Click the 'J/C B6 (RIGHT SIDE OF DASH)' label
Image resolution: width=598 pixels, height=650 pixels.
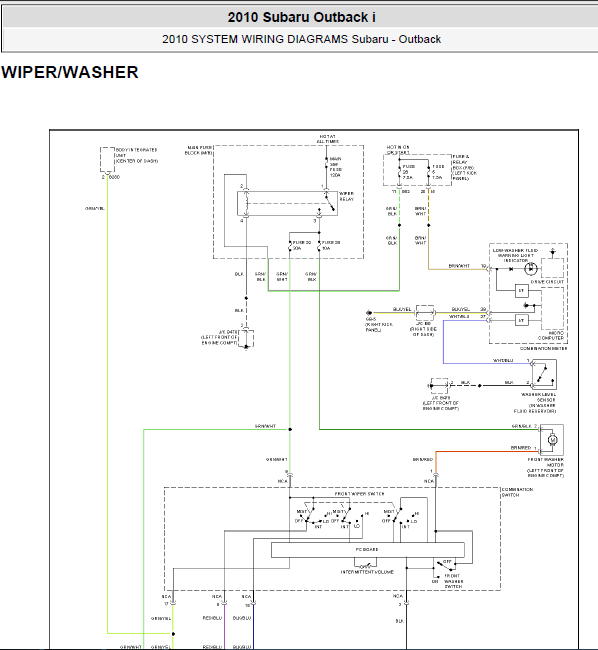(423, 329)
